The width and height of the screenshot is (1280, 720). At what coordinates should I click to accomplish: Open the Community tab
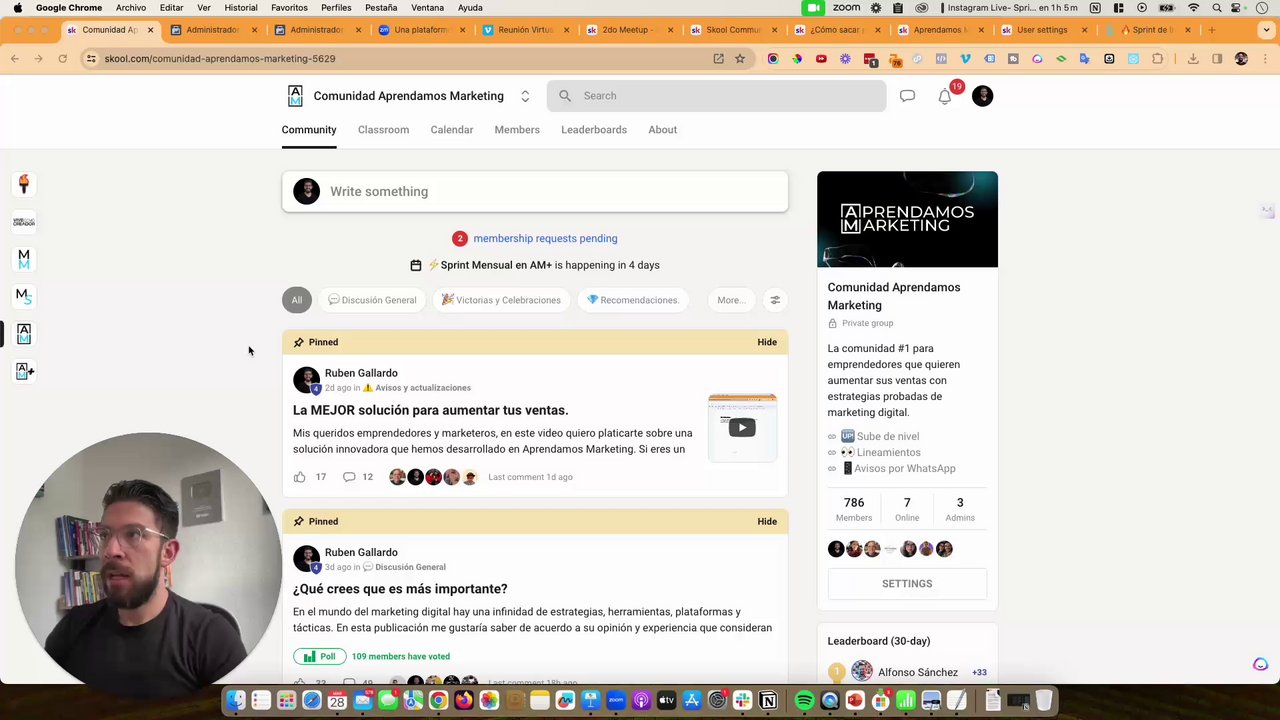click(309, 130)
